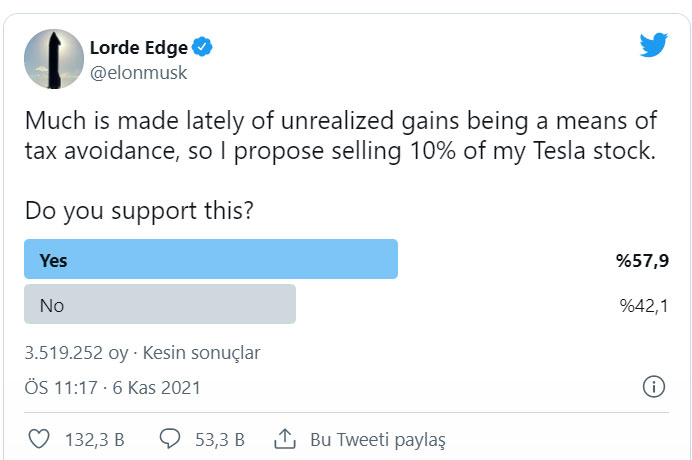Click the %42,1 poll percentage

642,305
